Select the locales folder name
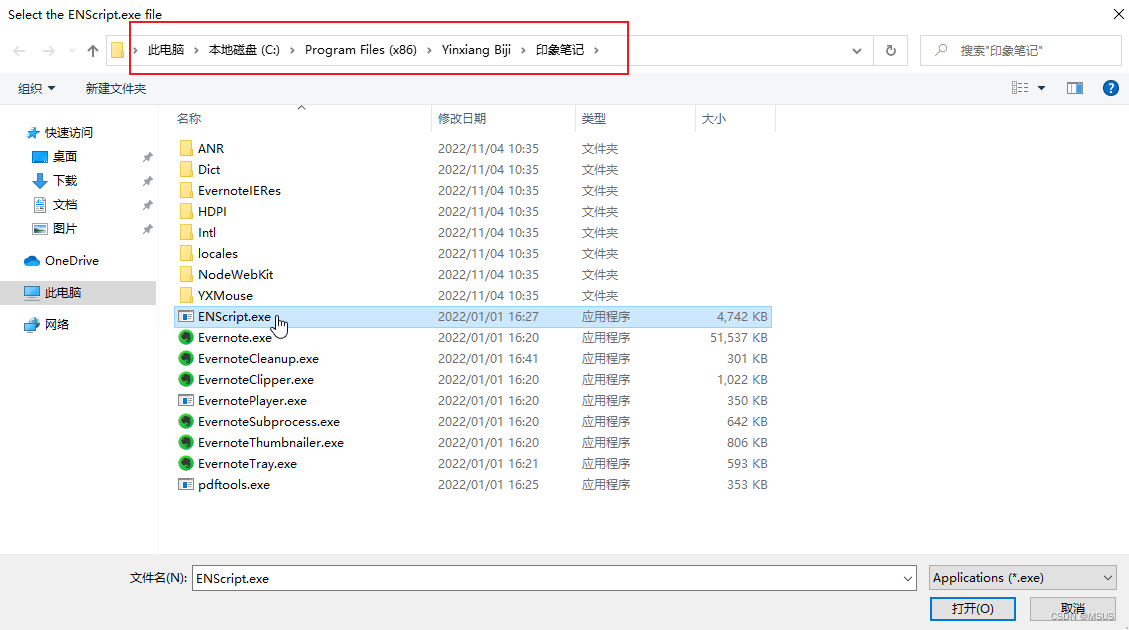 point(217,253)
